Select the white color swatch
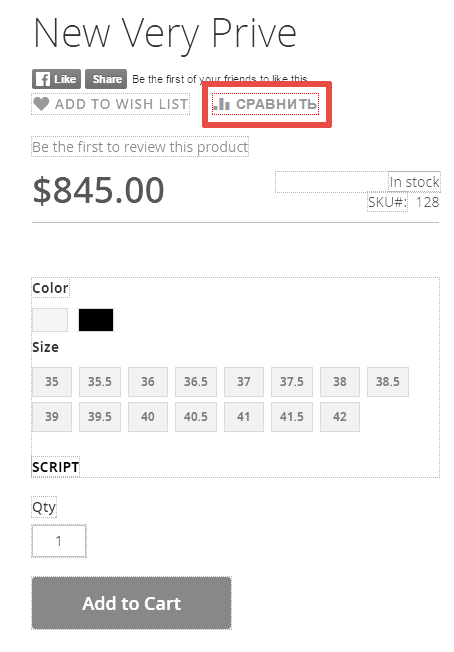This screenshot has width=454, height=652. point(50,320)
